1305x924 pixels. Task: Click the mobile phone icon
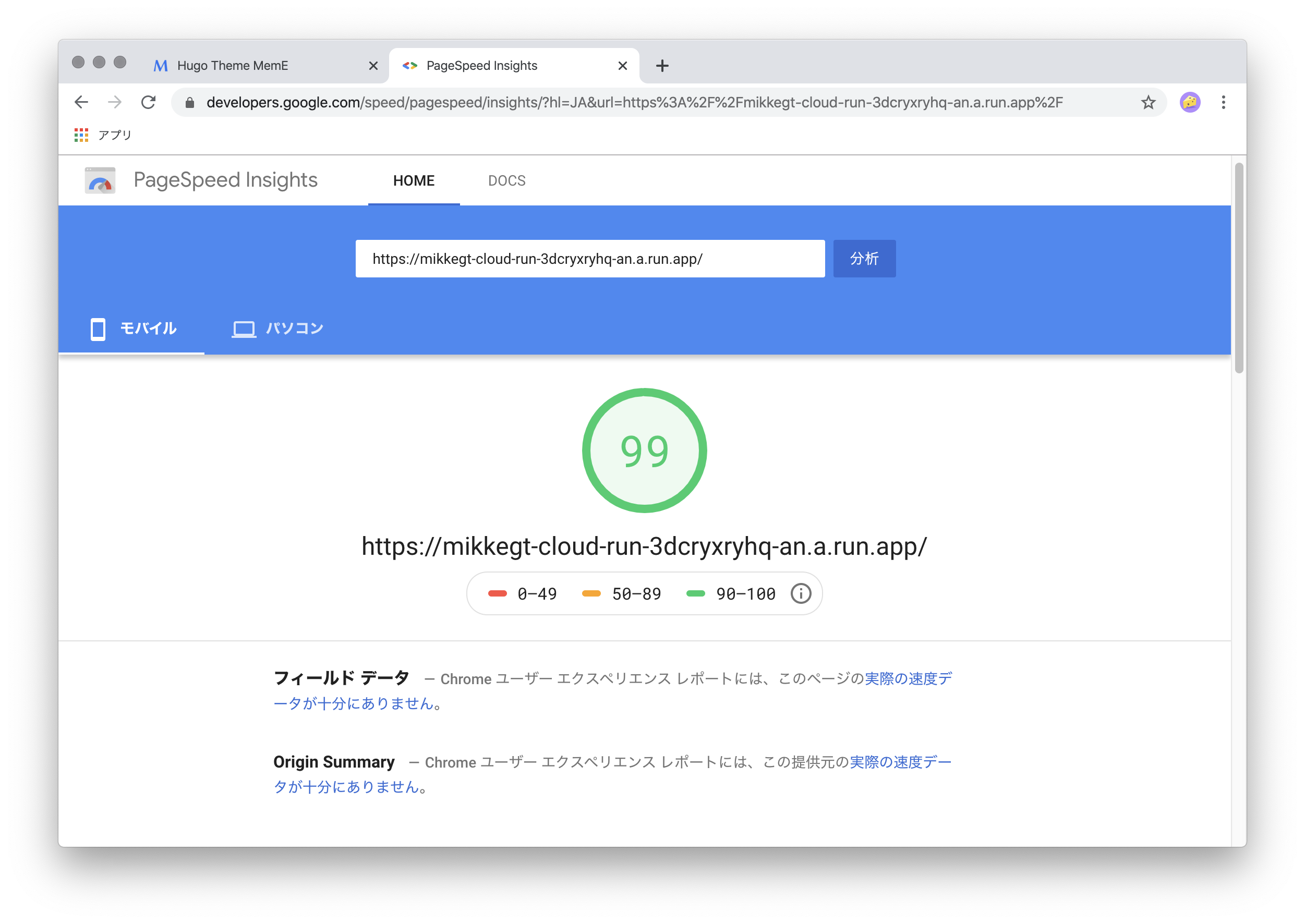pos(98,329)
